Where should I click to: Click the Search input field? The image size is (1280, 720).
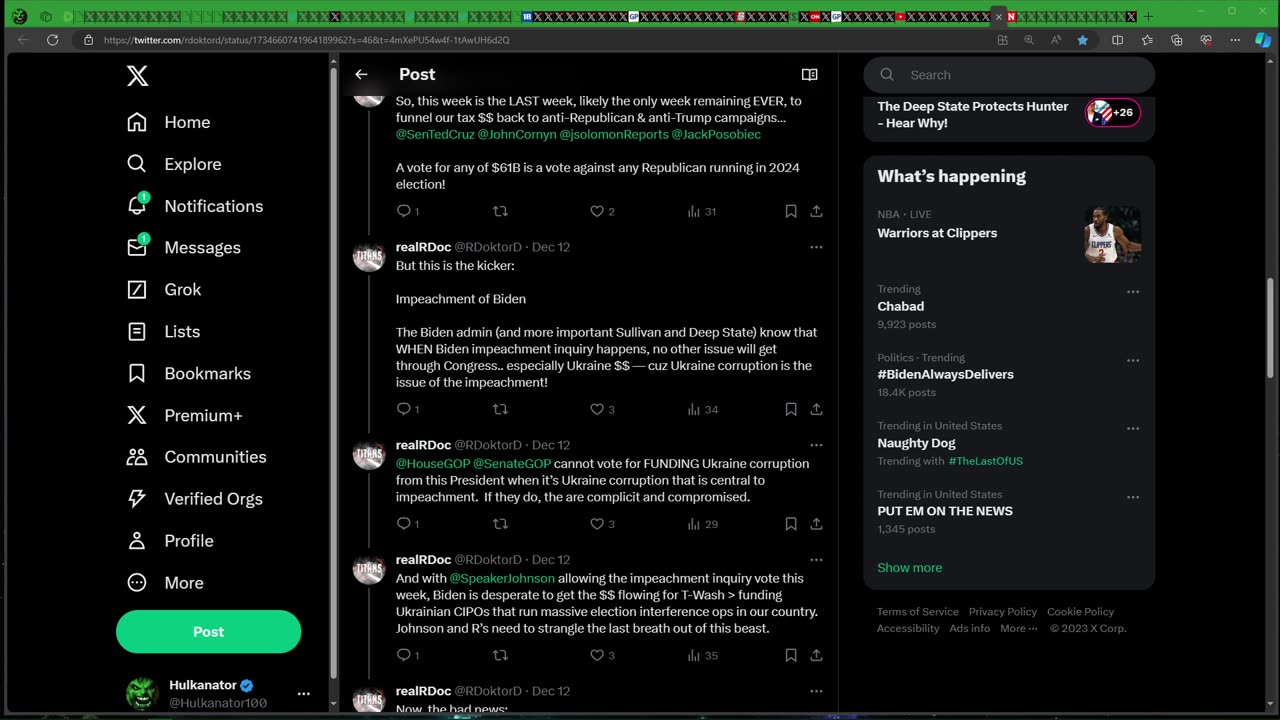click(x=1009, y=75)
